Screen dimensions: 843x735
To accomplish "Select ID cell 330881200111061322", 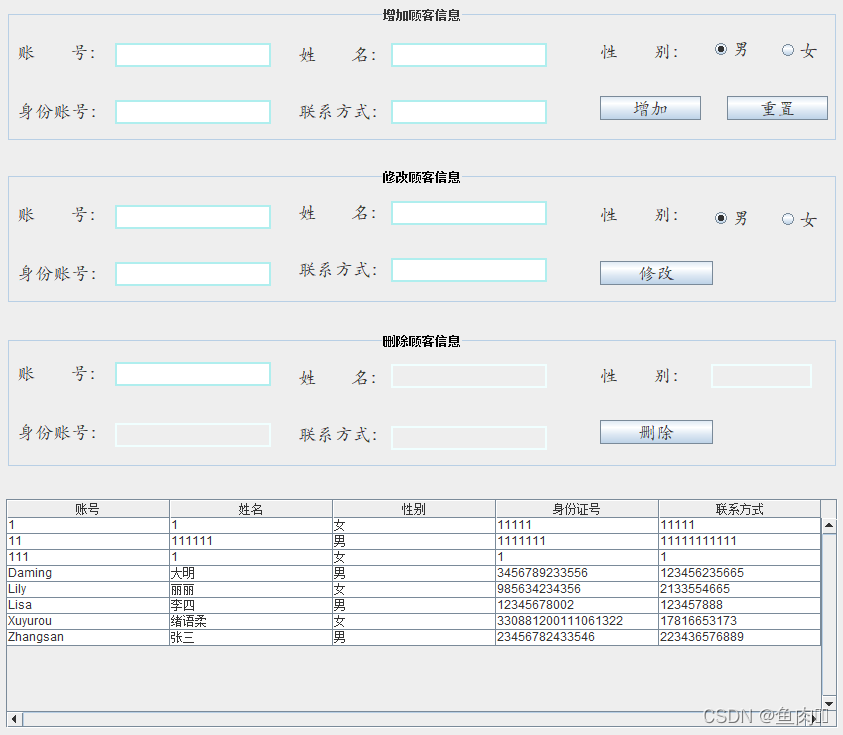I will (x=577, y=622).
